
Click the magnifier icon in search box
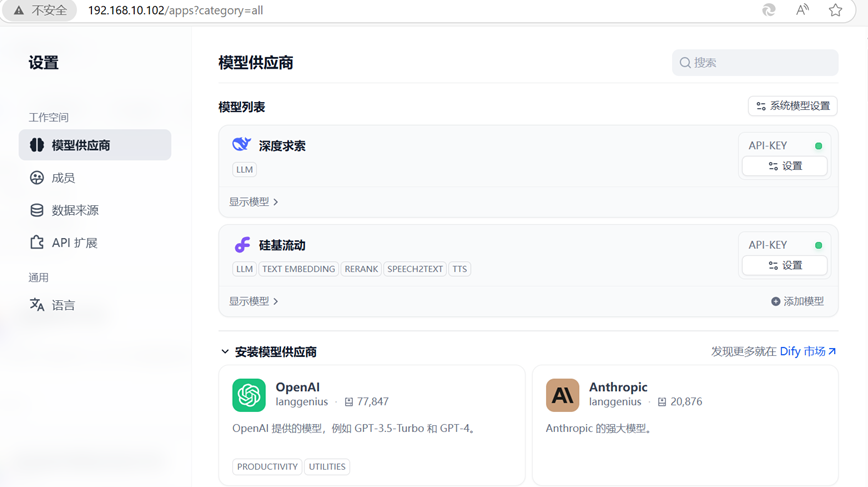coord(685,63)
